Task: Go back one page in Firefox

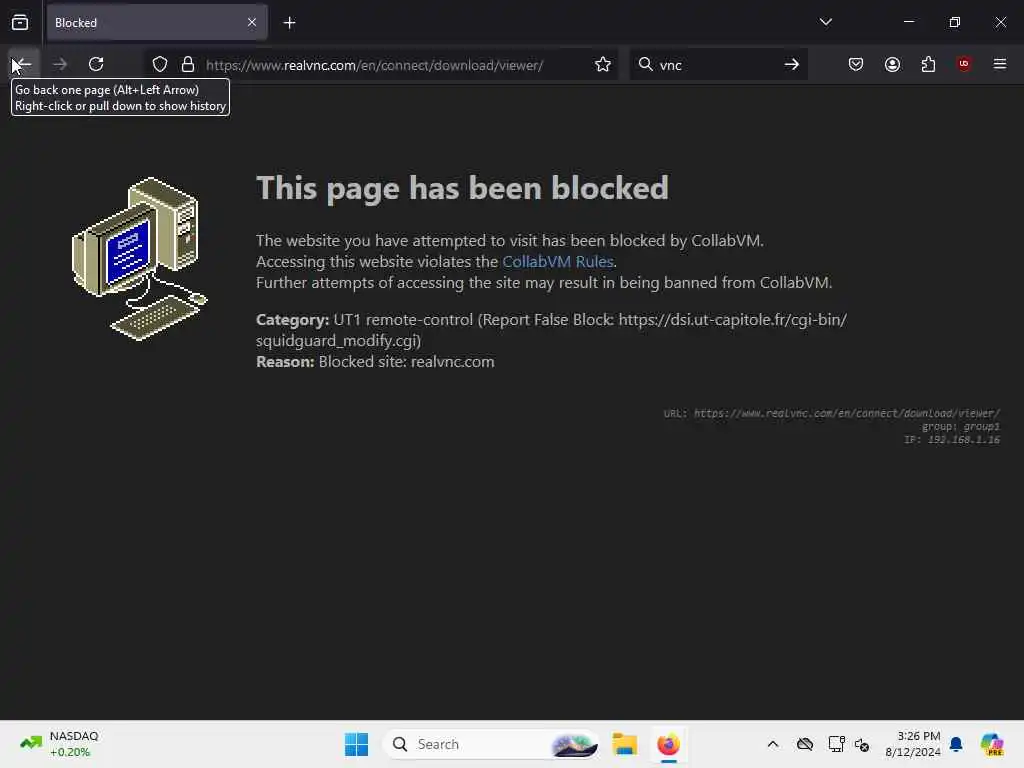Action: pos(23,64)
